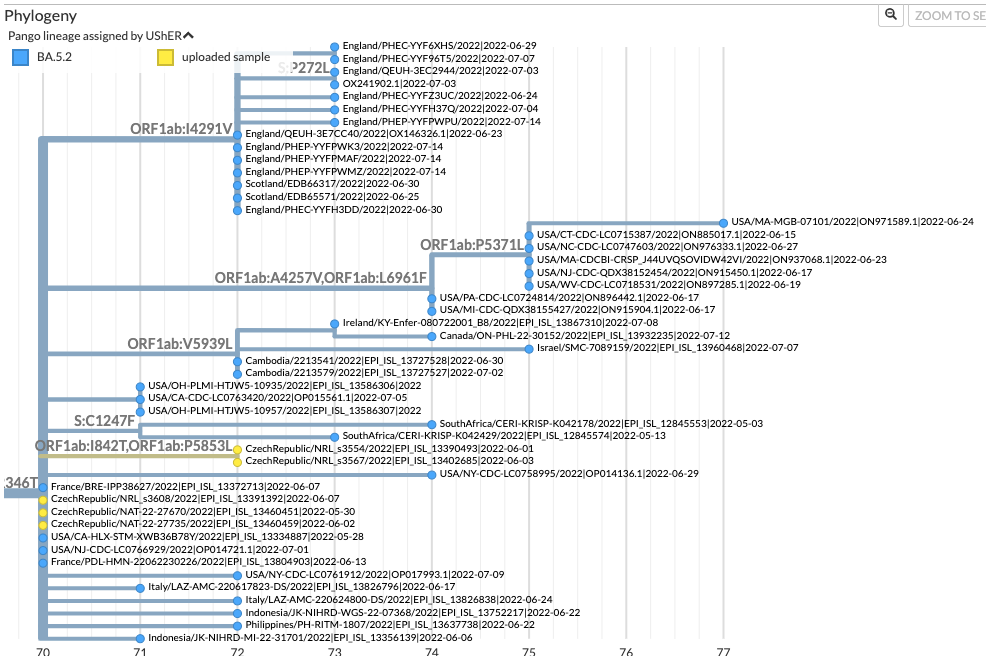Viewport: 986px width, 656px height.
Task: Click node for USA/CA-HLX-STM-XWB36B78Y sample
Action: [x=43, y=538]
